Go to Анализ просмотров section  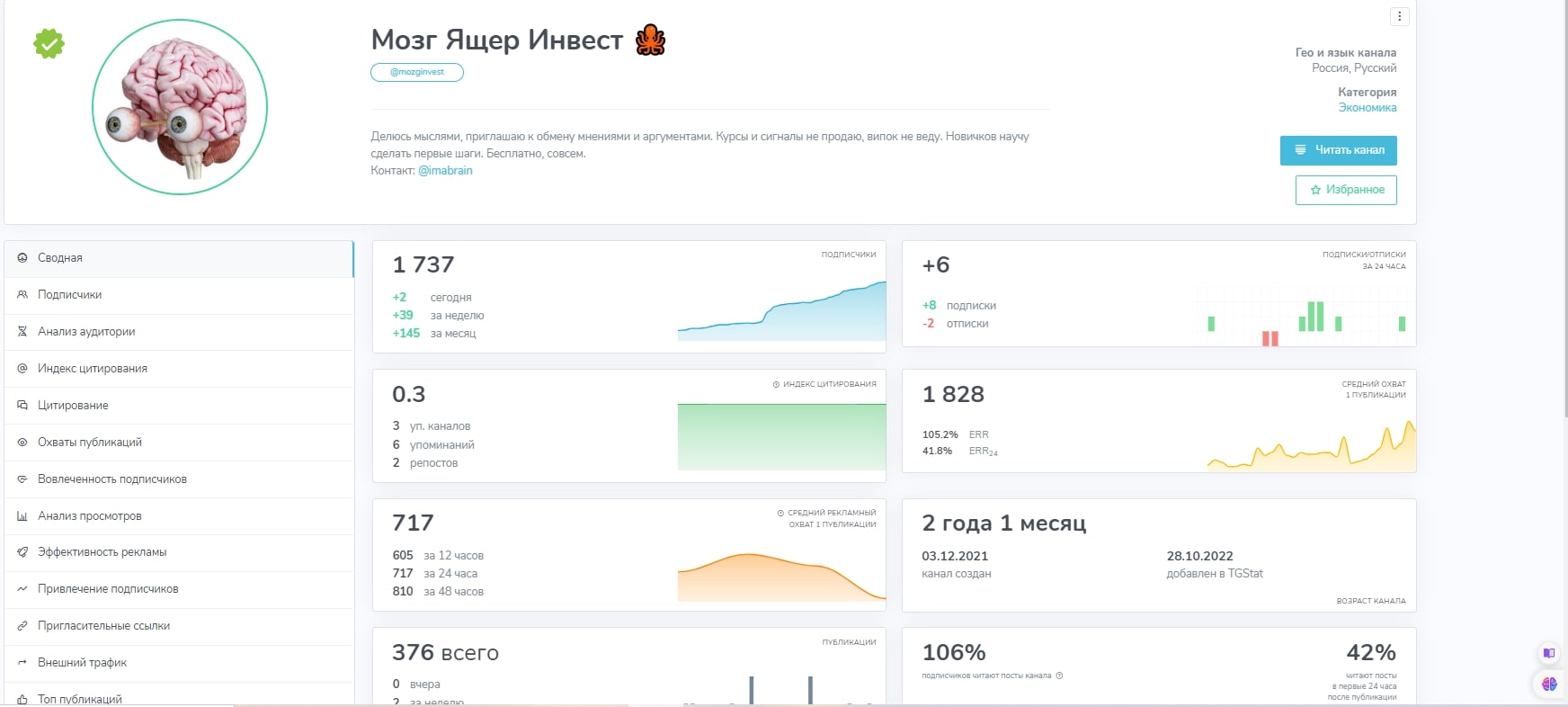(179, 516)
